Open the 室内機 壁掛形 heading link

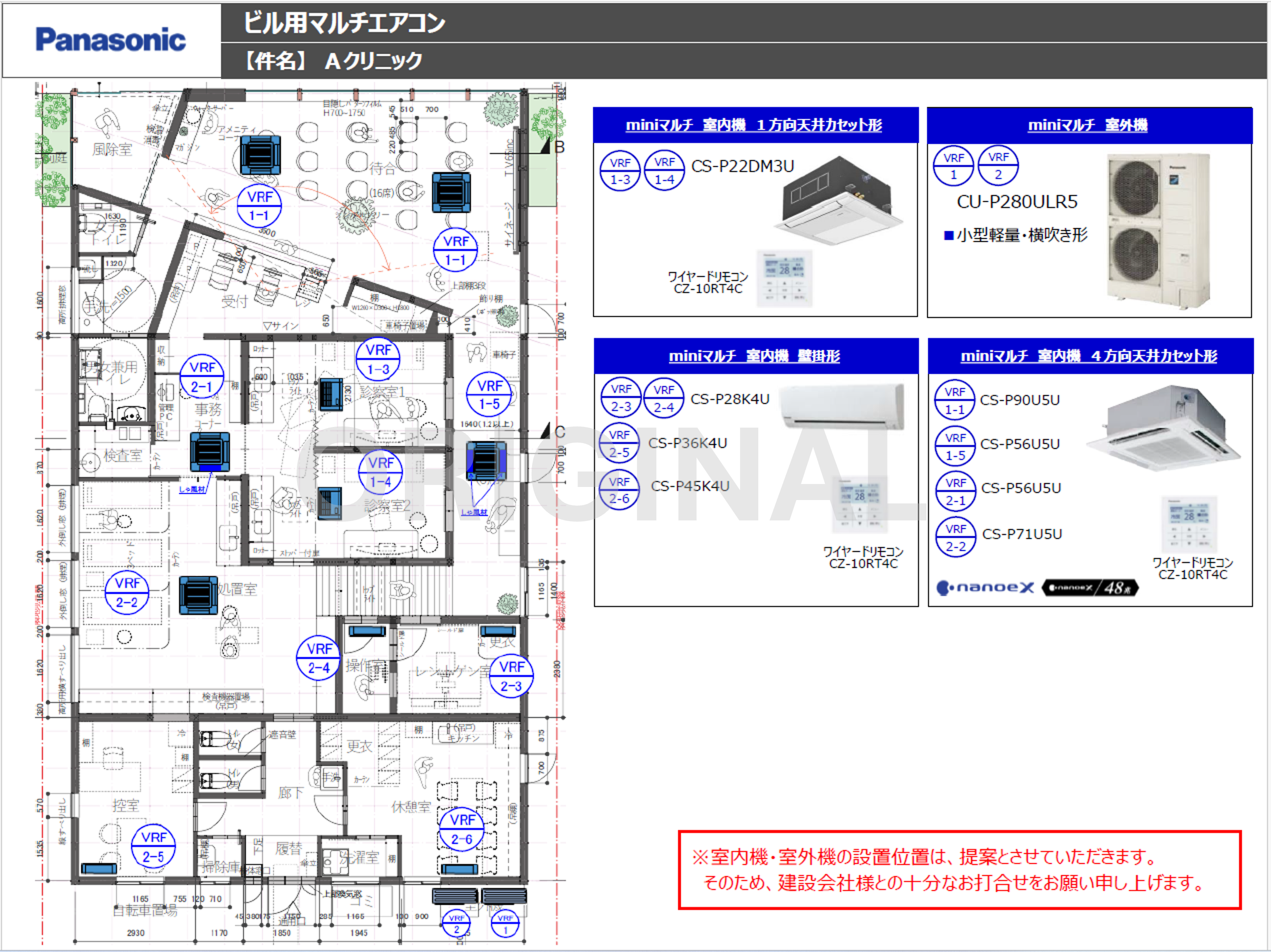tap(754, 356)
